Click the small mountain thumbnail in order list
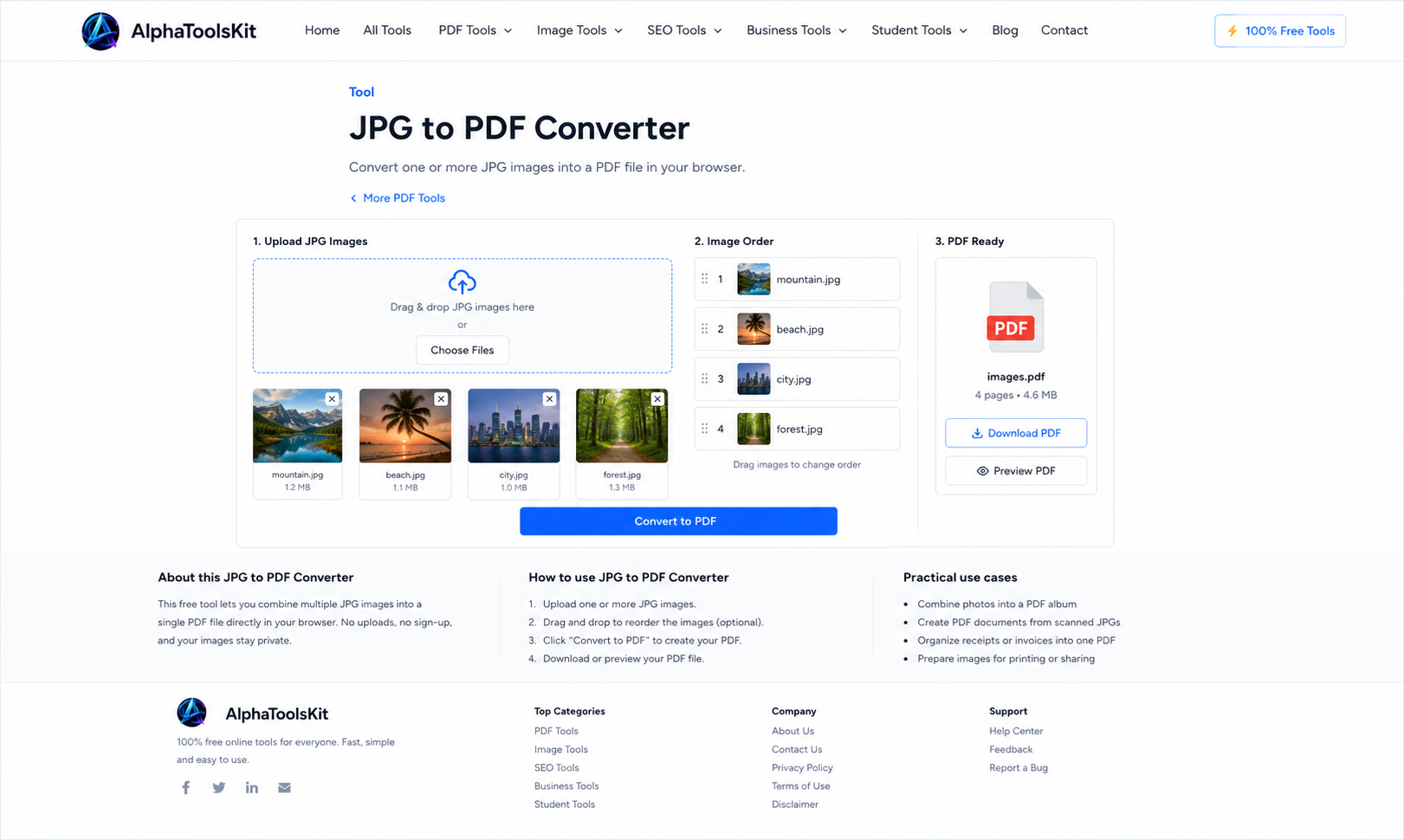This screenshot has width=1404, height=840. pos(754,279)
